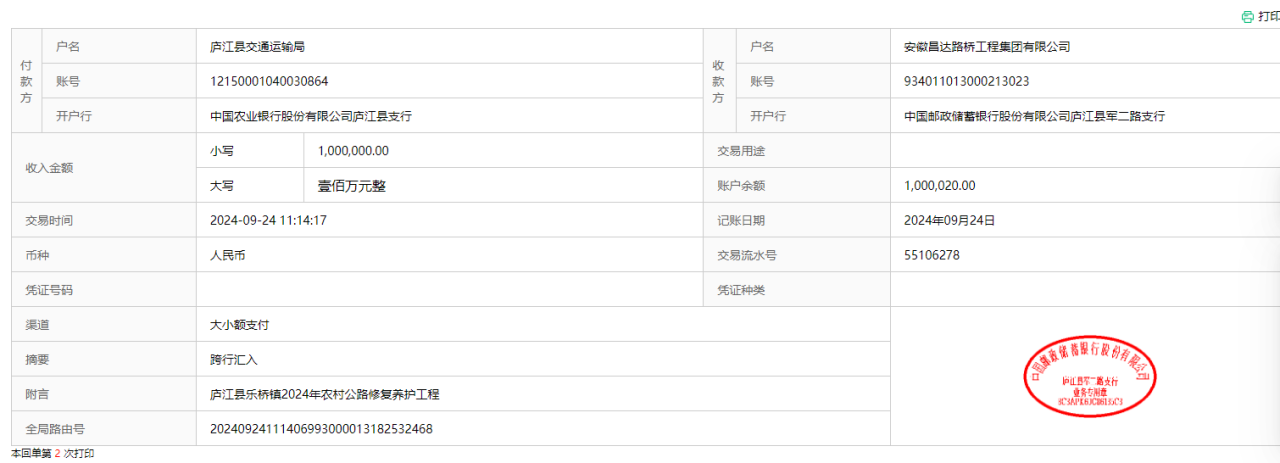Image resolution: width=1280 pixels, height=463 pixels.
Task: Click the 打印 print label text
Action: (1269, 16)
